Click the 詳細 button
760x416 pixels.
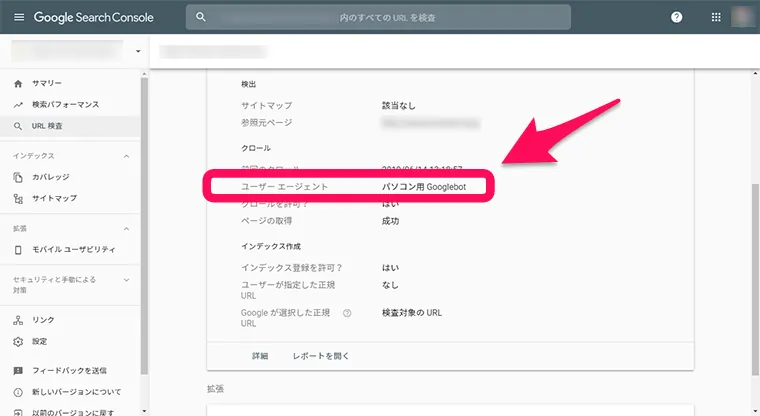pyautogui.click(x=260, y=356)
